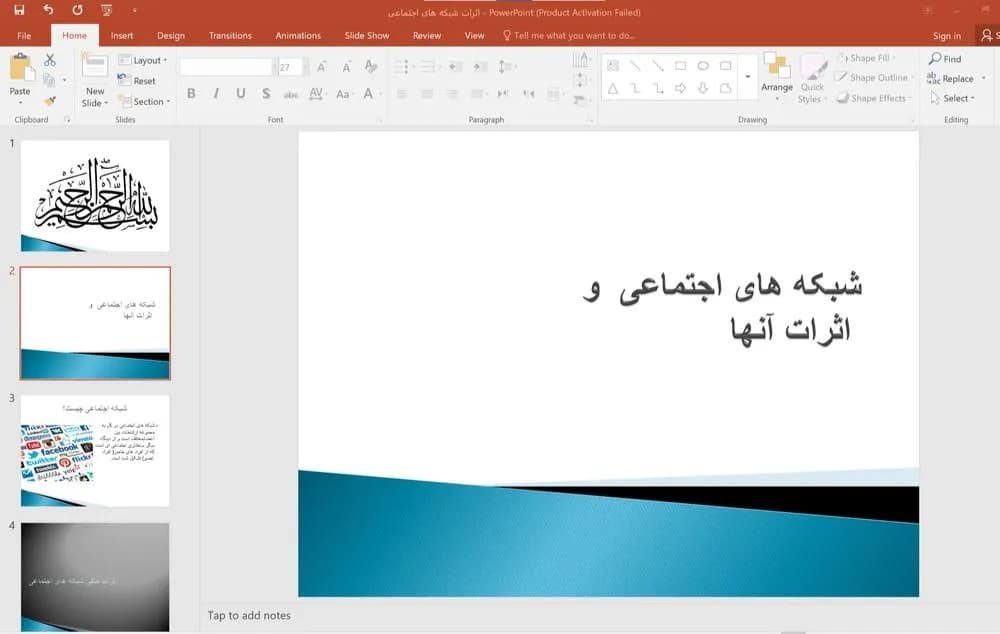Click the Decrease Font Size icon

pyautogui.click(x=346, y=67)
